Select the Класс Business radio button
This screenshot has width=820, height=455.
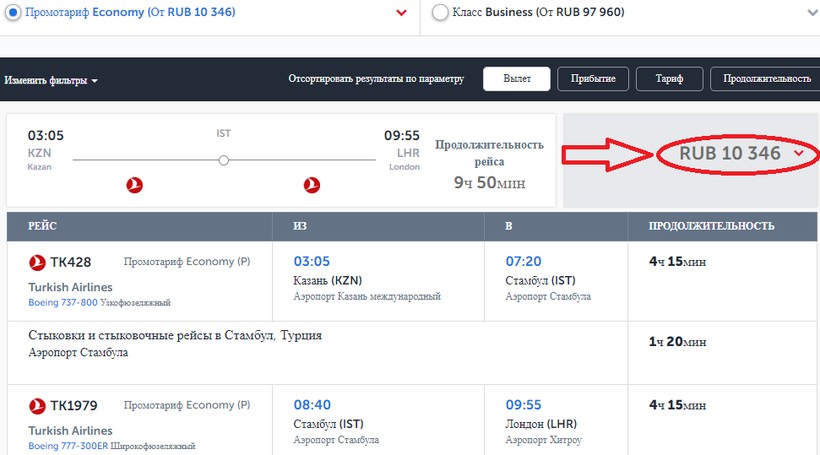[x=439, y=13]
